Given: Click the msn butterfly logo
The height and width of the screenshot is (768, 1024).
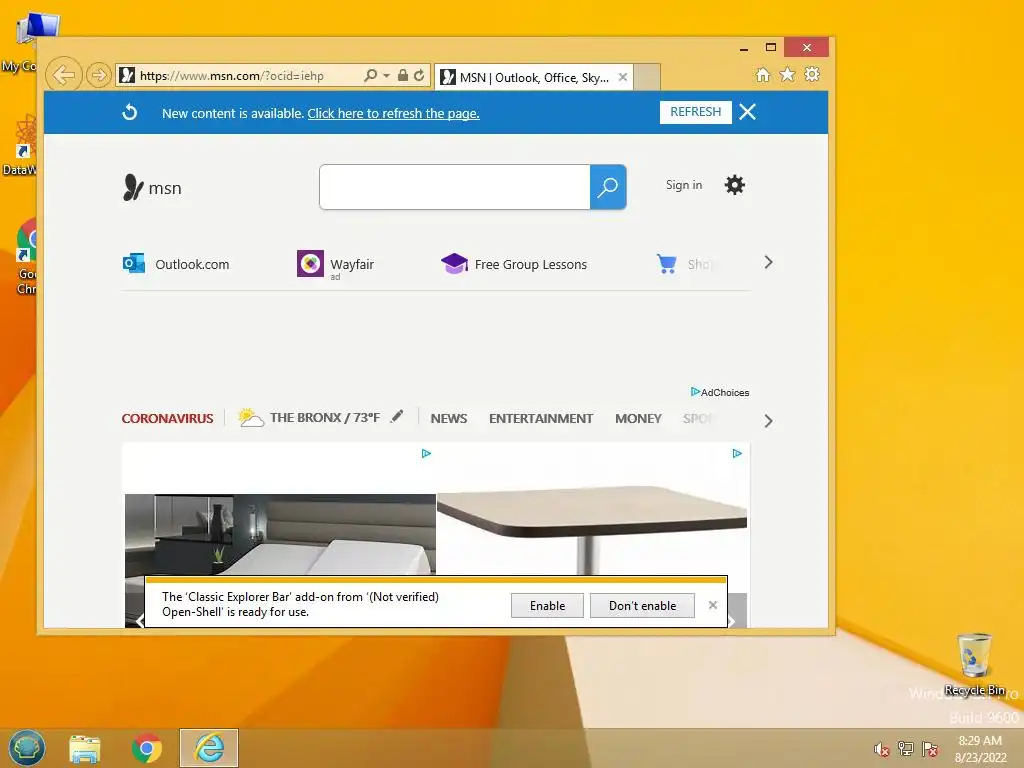Looking at the screenshot, I should pyautogui.click(x=152, y=187).
